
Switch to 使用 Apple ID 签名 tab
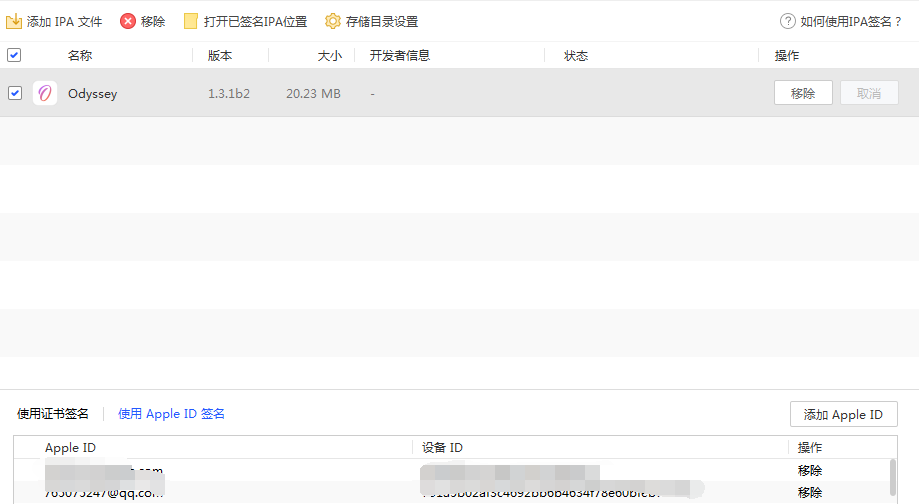coord(171,414)
